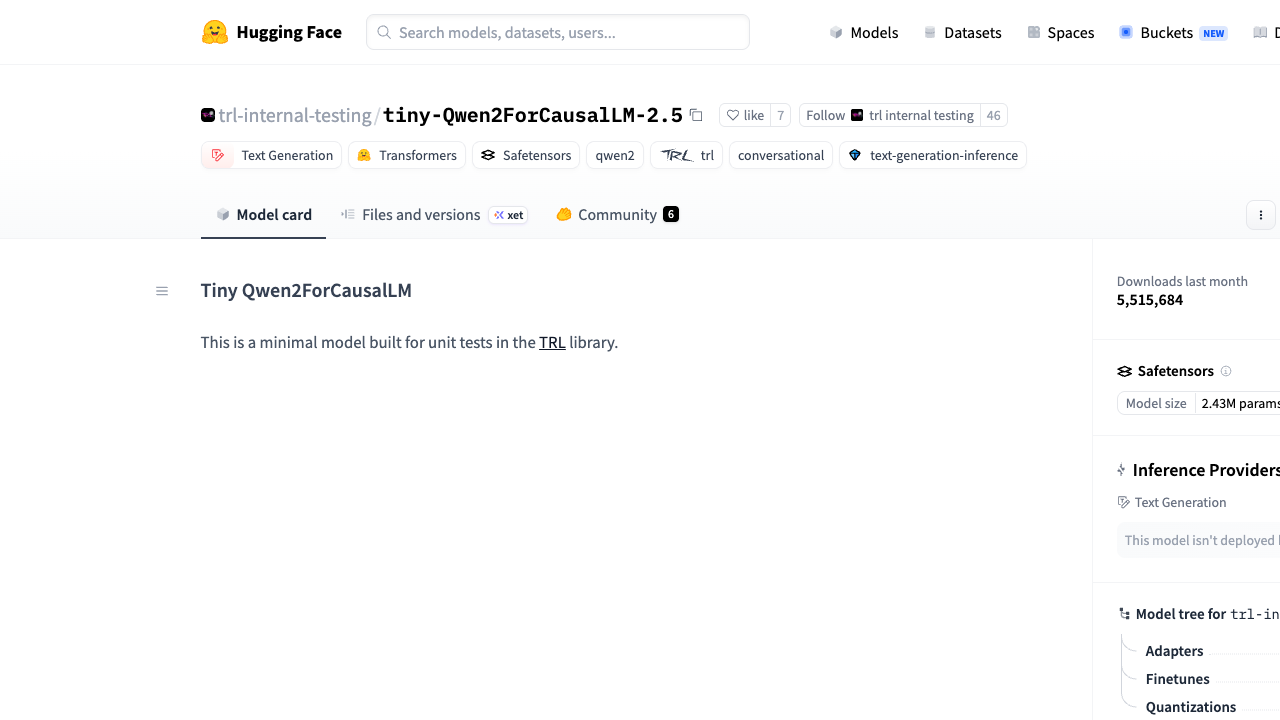Open the trl-internal-testing organization link
This screenshot has width=1280, height=720.
point(295,115)
